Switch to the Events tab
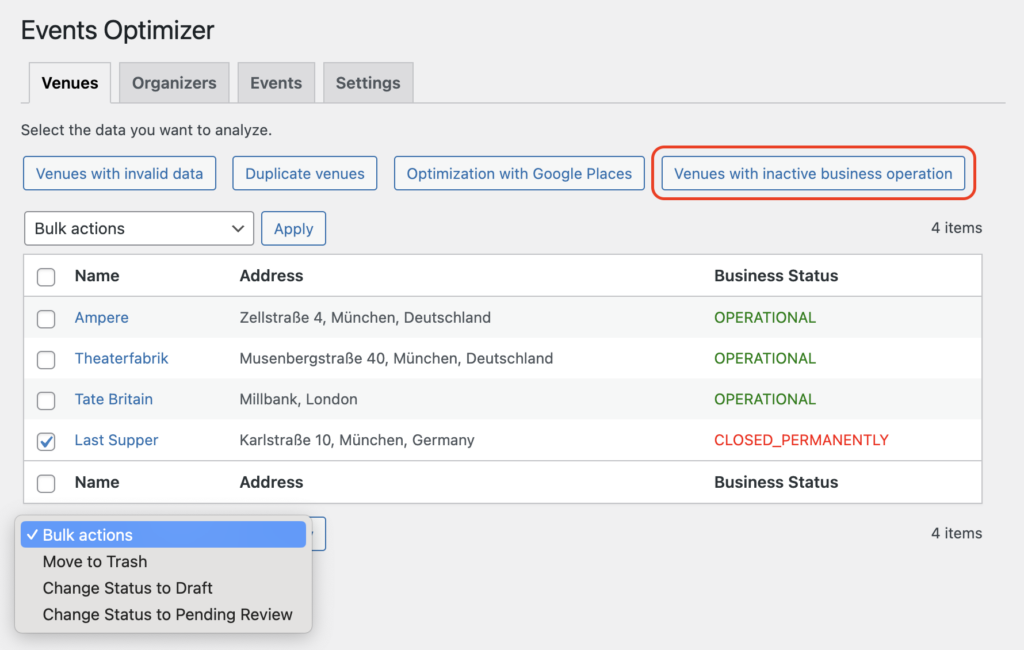 (x=276, y=82)
